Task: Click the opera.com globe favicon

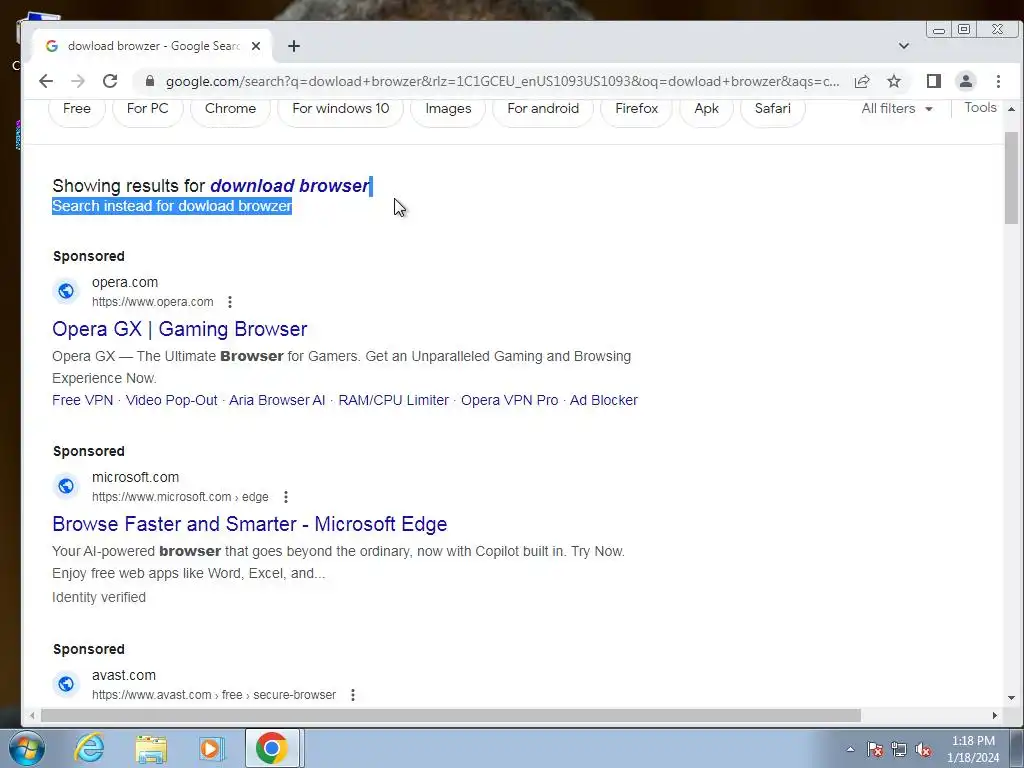Action: (x=66, y=291)
